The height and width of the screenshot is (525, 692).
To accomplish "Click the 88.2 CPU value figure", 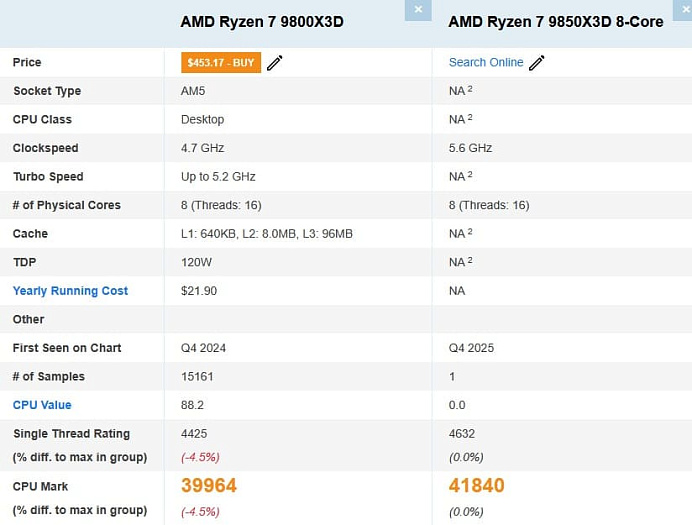I will point(192,405).
